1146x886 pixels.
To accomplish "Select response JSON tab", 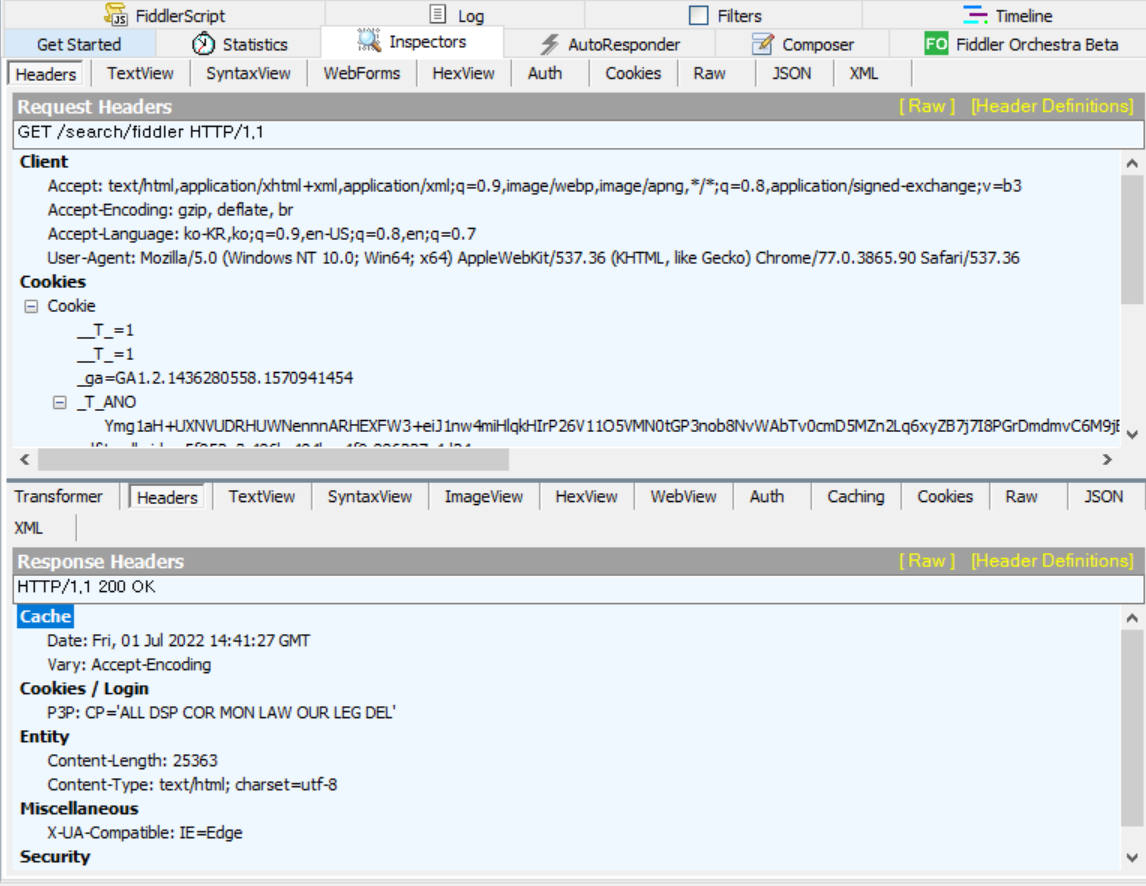I will click(x=1104, y=497).
